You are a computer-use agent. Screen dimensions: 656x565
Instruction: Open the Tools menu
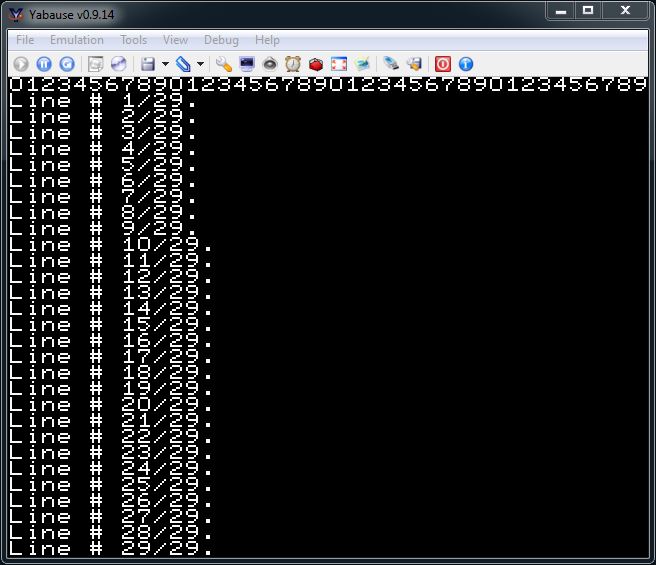pyautogui.click(x=133, y=40)
